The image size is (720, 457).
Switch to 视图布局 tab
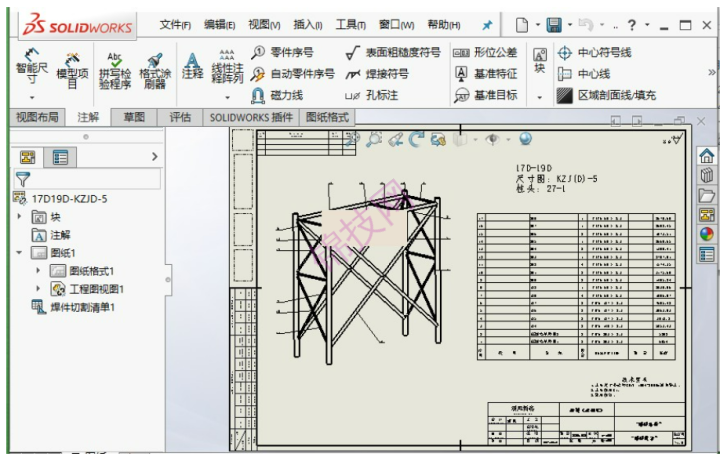pos(37,118)
